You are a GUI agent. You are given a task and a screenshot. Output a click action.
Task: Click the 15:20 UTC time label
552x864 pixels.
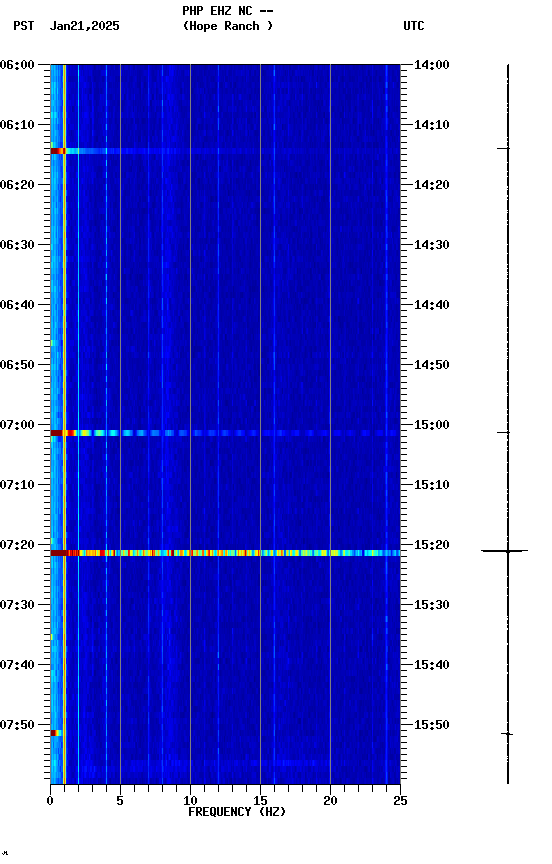pos(432,545)
